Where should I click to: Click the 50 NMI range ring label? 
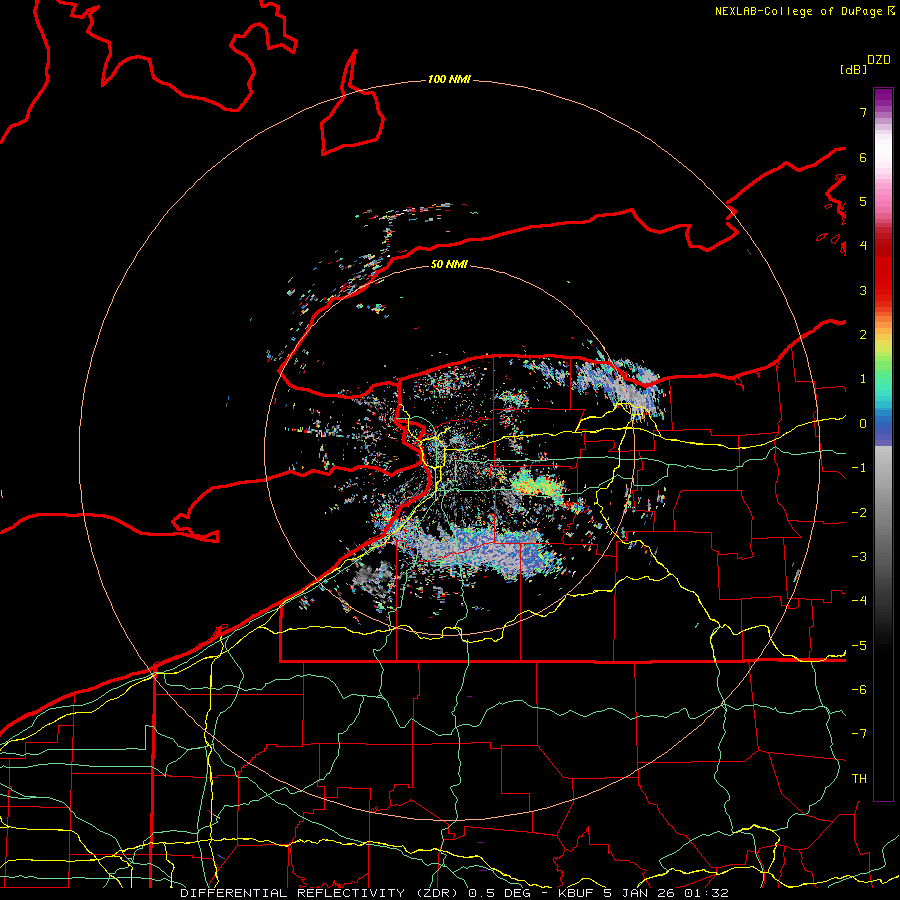point(449,264)
